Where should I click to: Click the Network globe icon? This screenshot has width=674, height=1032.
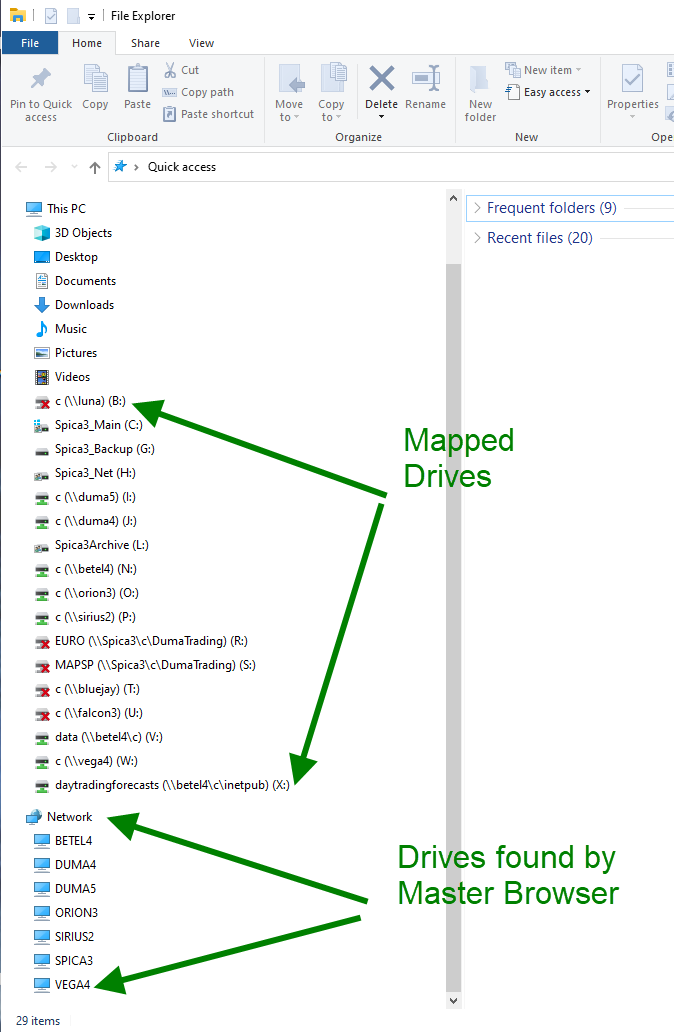[34, 817]
